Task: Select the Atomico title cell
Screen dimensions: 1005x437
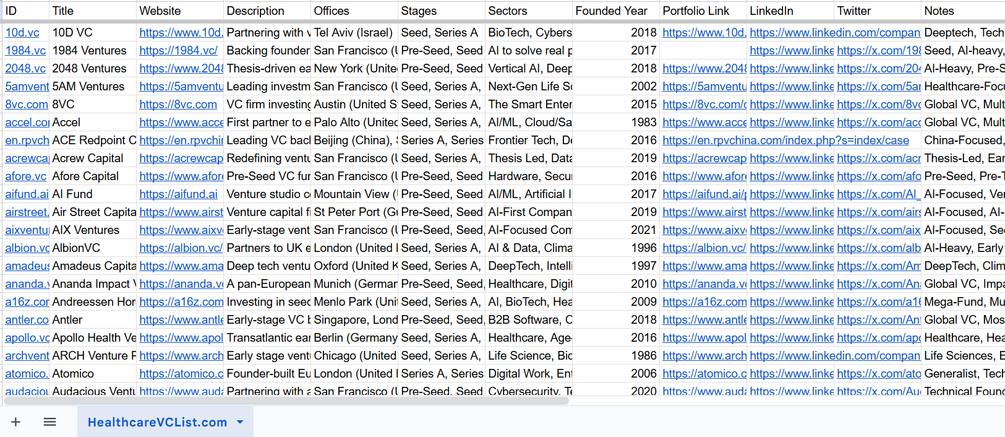Action: coord(93,374)
